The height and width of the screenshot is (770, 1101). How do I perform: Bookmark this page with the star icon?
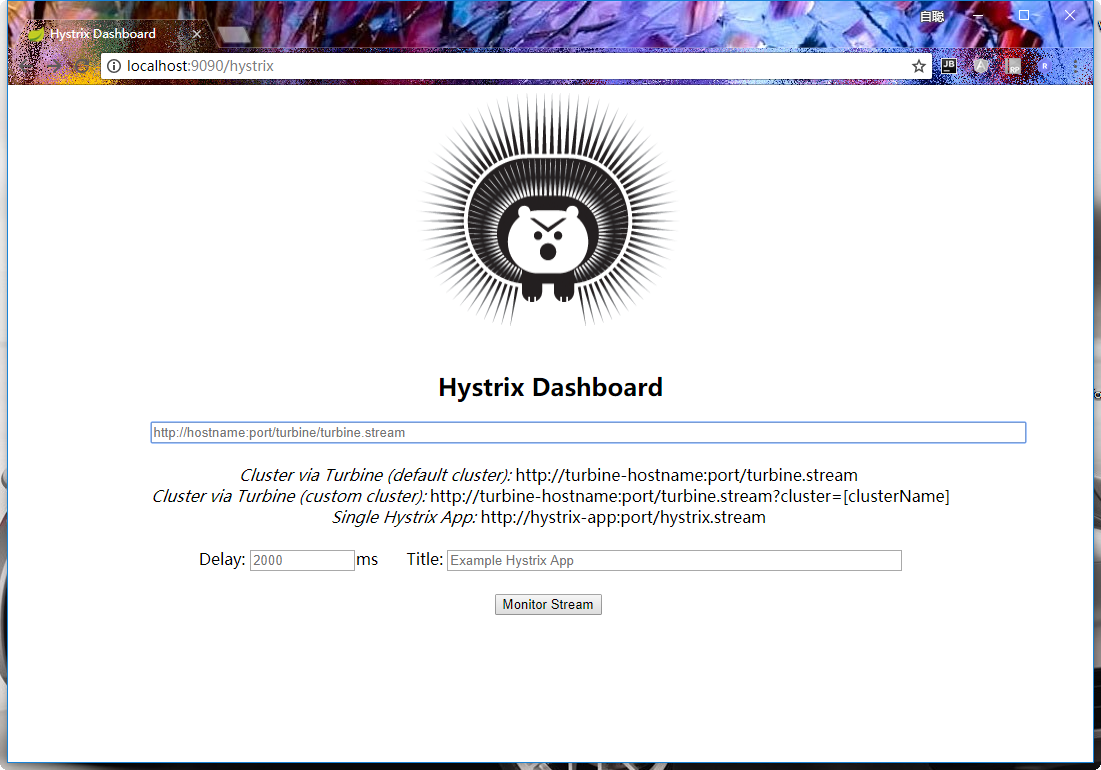(x=918, y=66)
